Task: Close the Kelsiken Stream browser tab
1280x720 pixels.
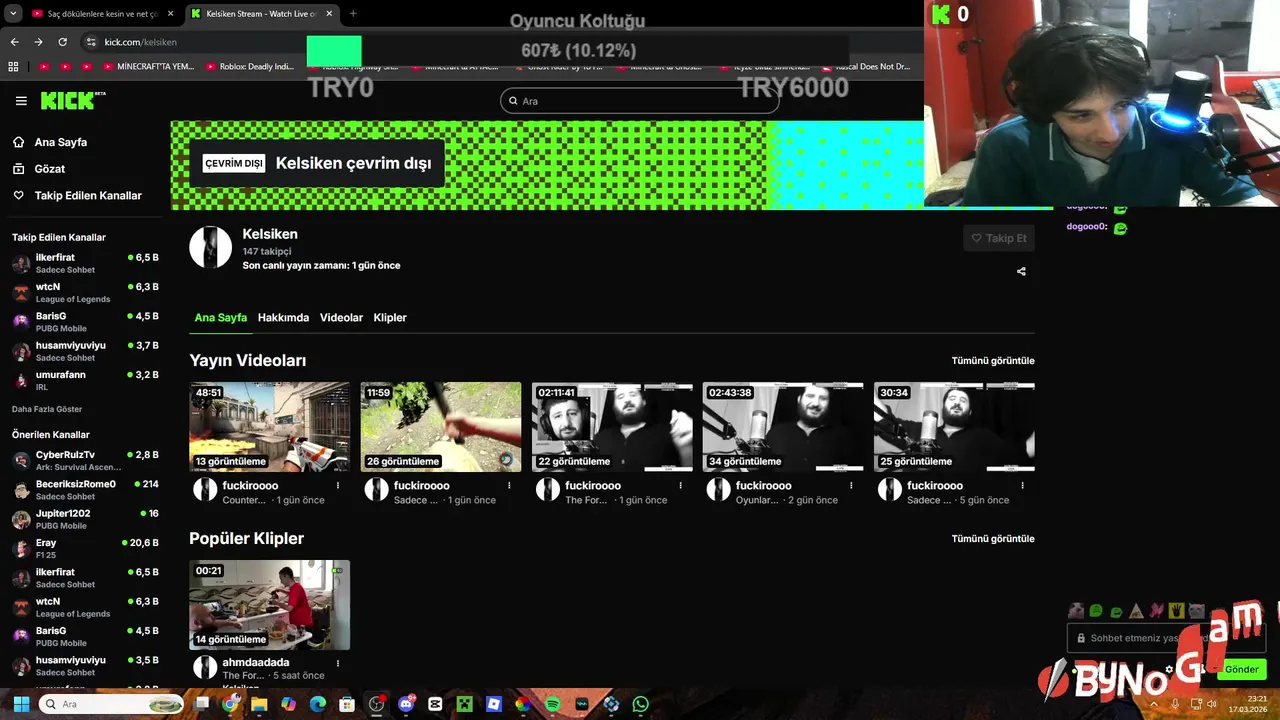Action: click(329, 14)
